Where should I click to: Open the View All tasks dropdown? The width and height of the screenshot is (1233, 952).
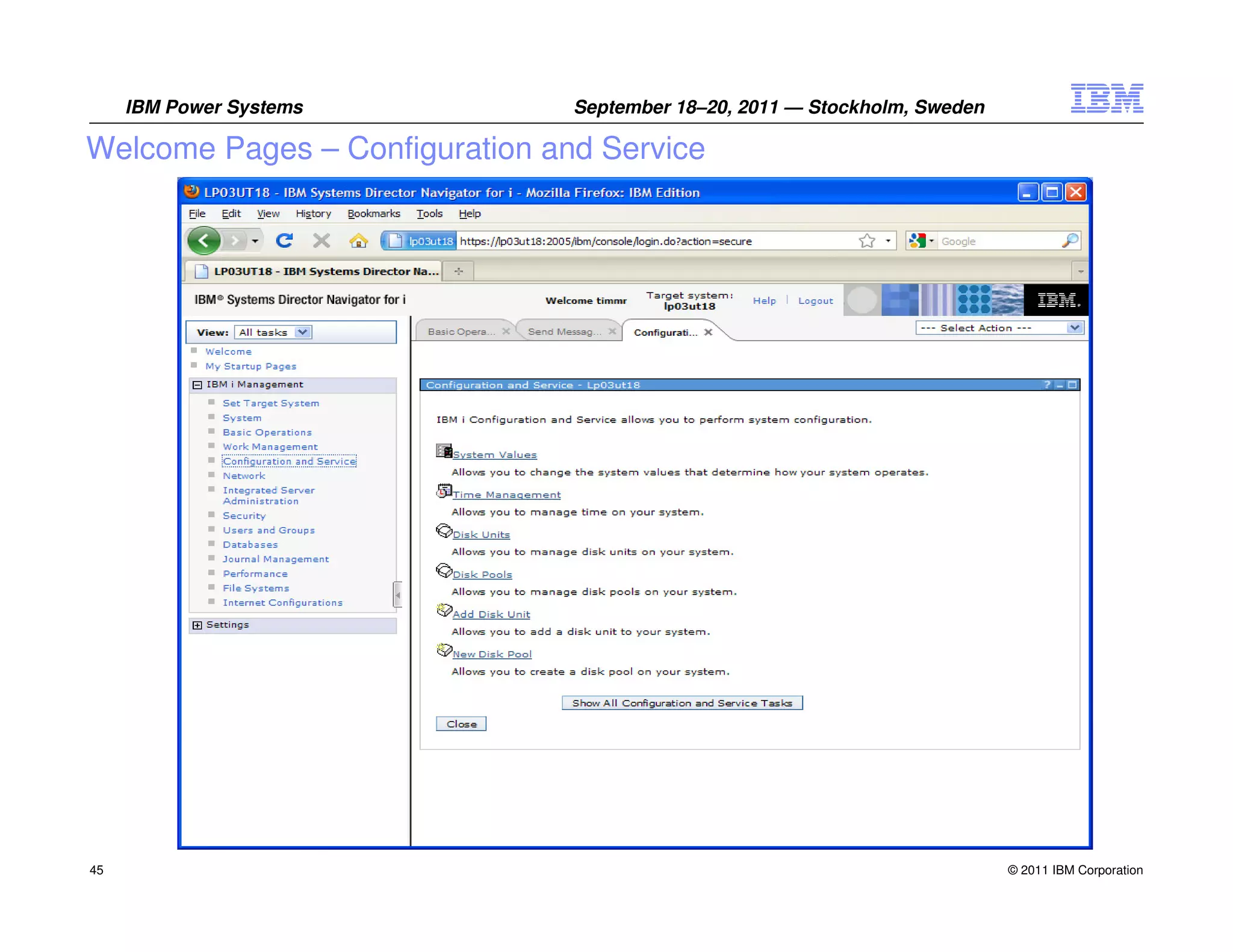point(303,332)
